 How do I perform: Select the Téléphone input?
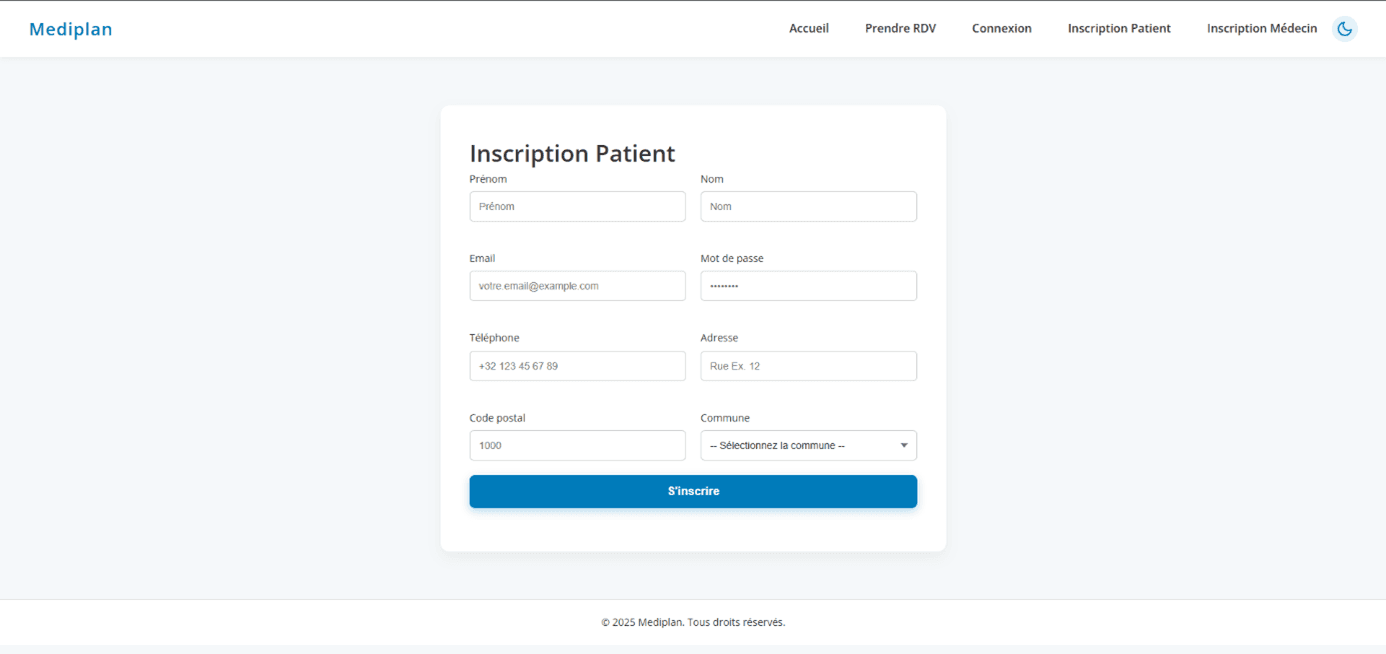coord(577,365)
